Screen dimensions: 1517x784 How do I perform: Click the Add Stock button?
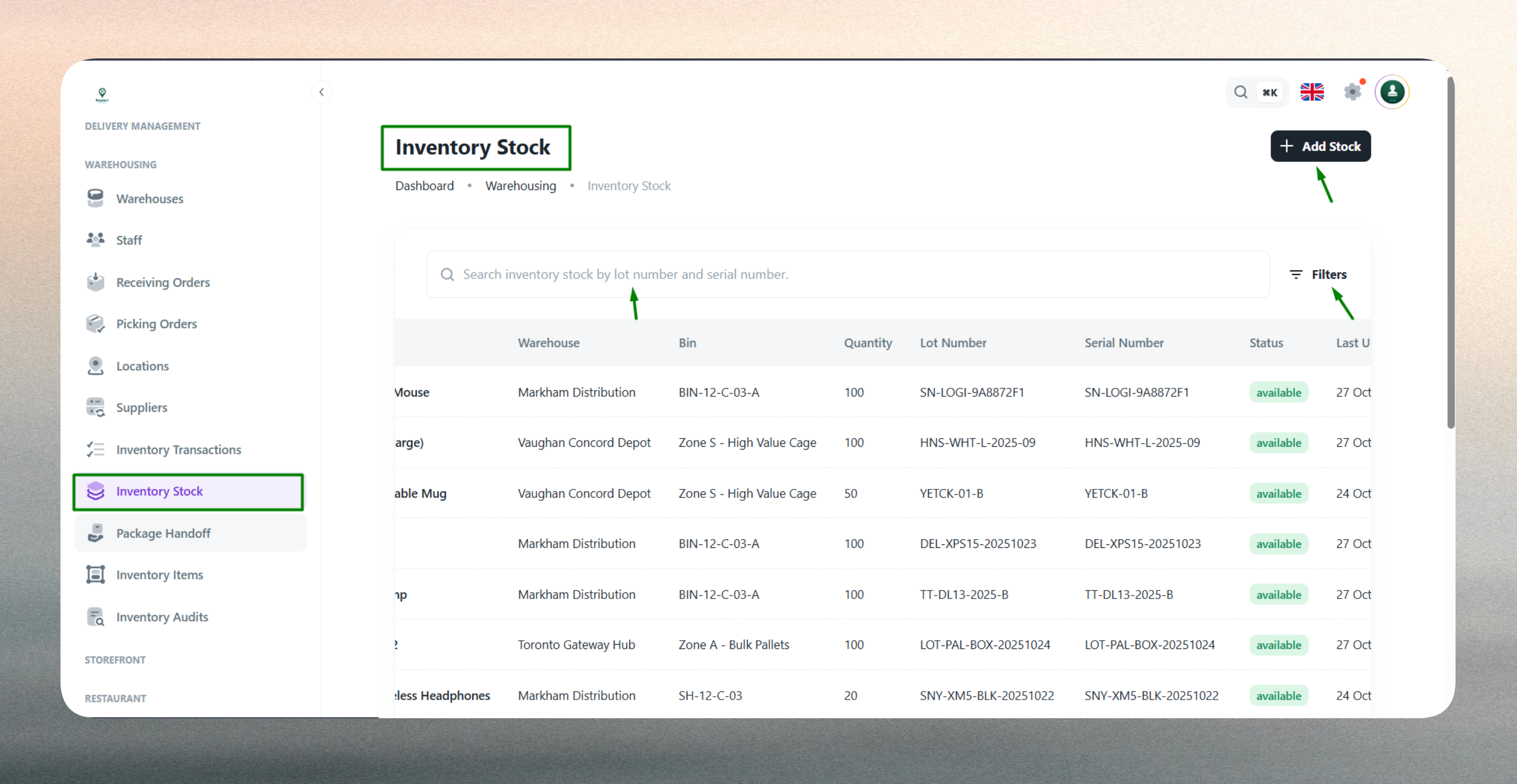pyautogui.click(x=1320, y=146)
